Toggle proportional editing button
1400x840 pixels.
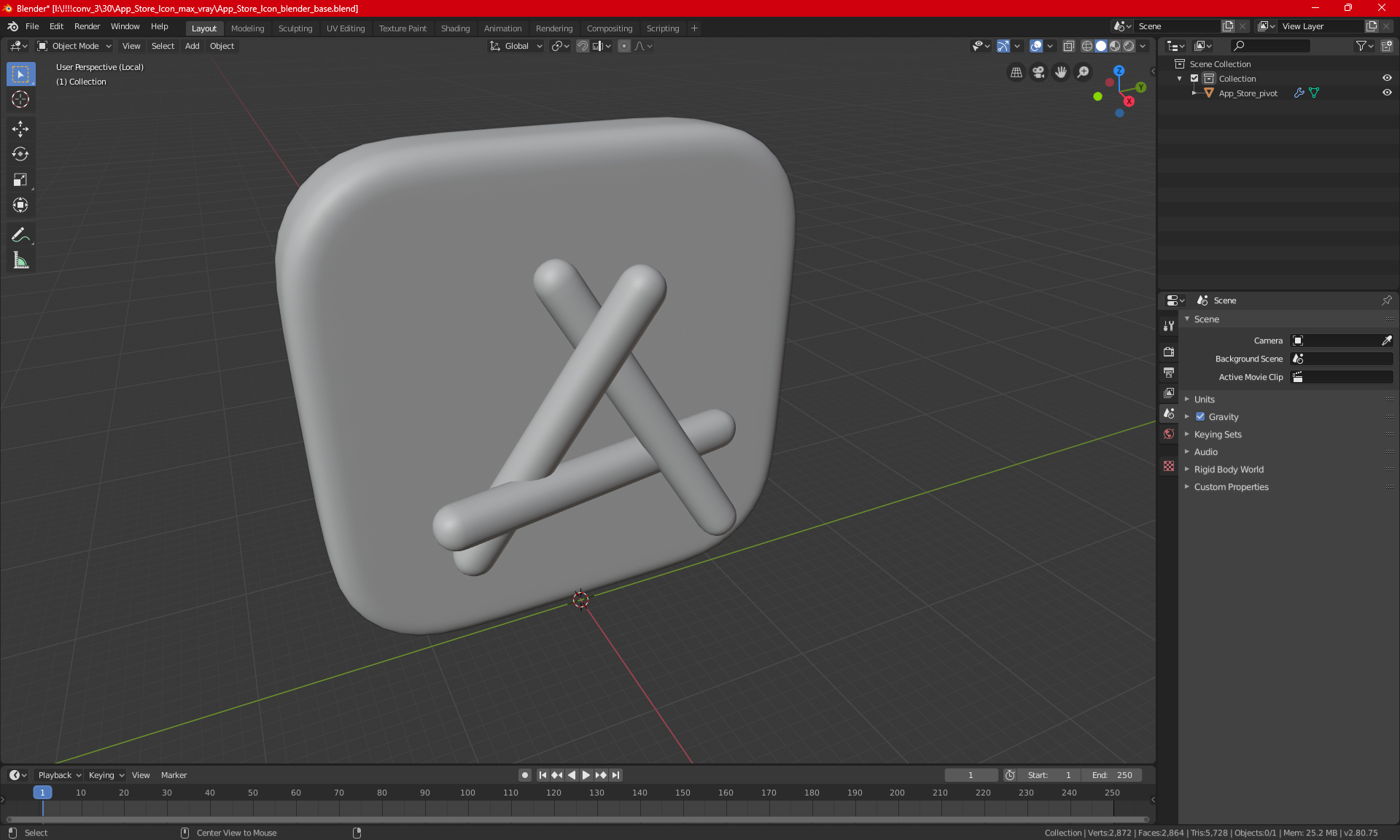tap(624, 46)
